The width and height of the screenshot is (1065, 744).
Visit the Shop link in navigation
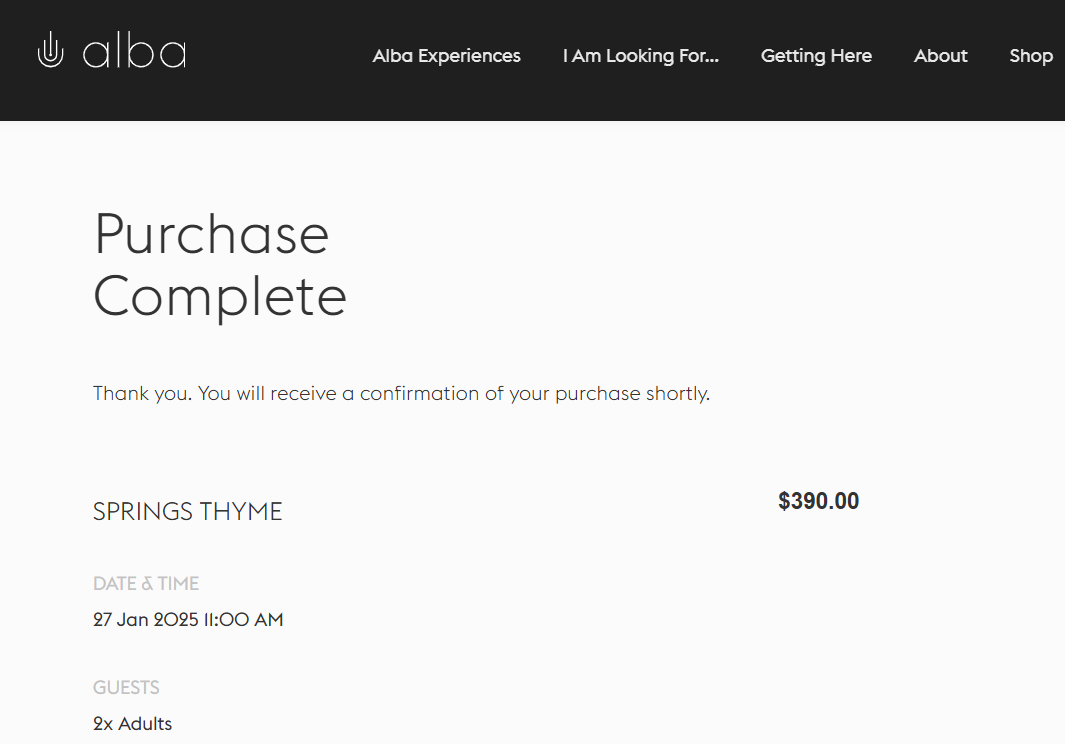coord(1030,56)
